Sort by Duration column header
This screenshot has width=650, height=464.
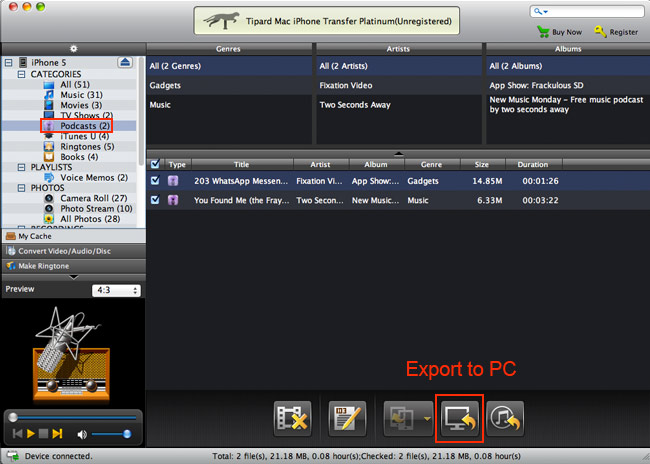[533, 165]
